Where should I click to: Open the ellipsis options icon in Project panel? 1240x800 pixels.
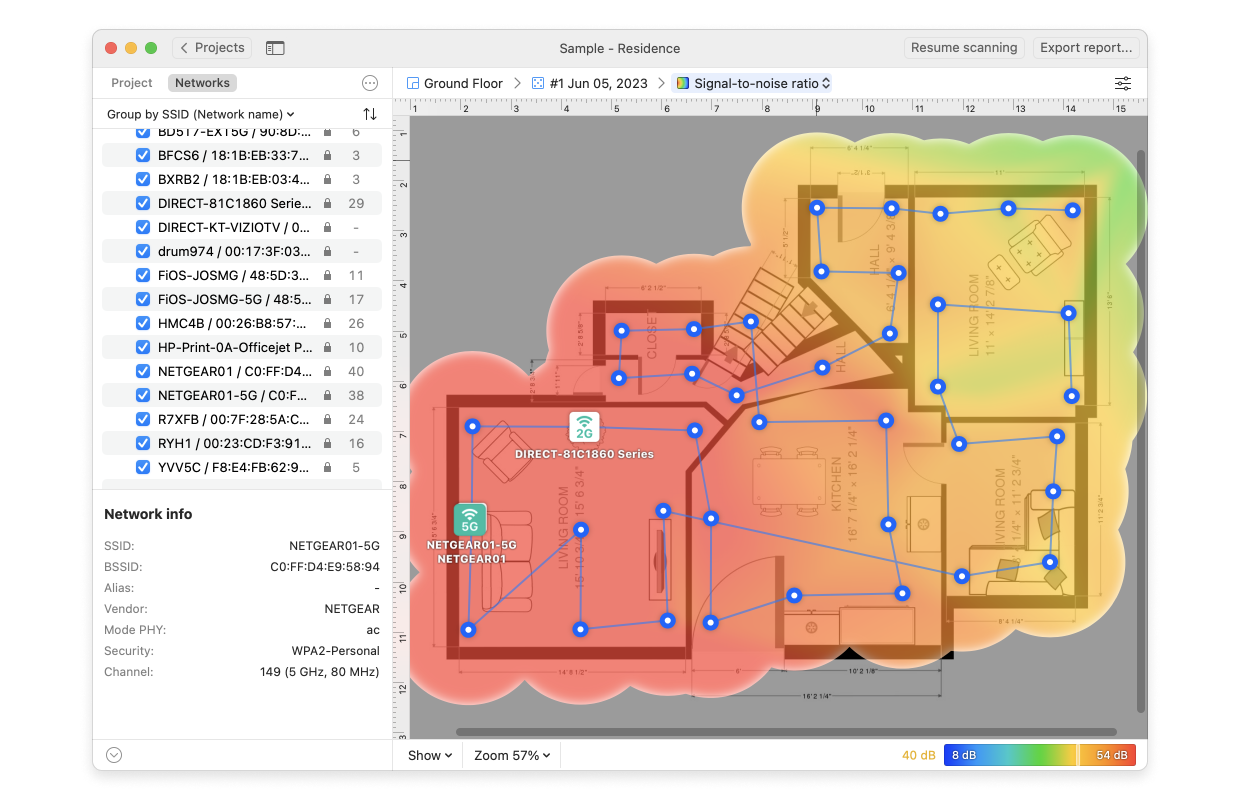click(370, 82)
